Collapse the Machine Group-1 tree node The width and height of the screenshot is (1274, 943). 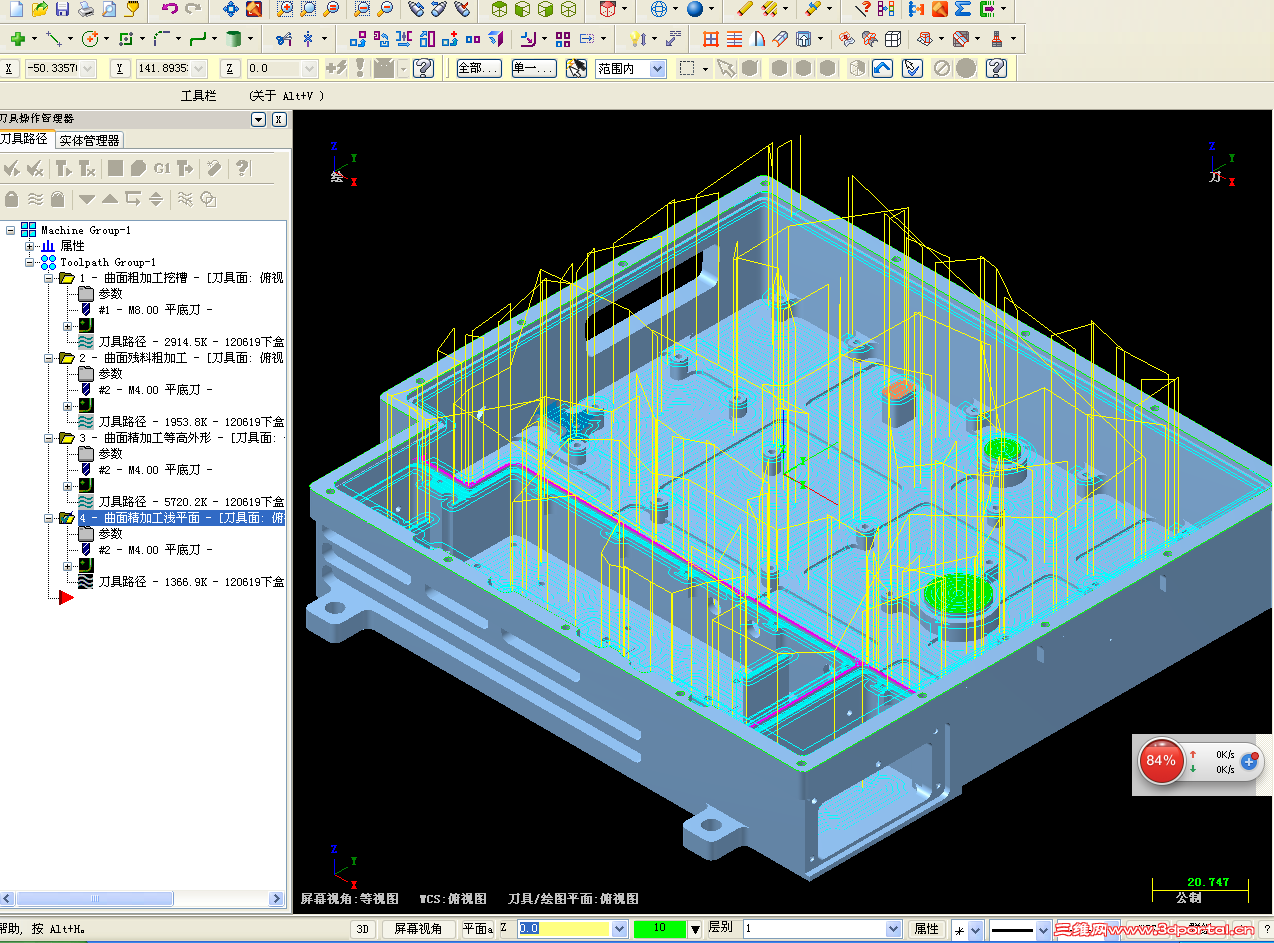click(x=11, y=230)
